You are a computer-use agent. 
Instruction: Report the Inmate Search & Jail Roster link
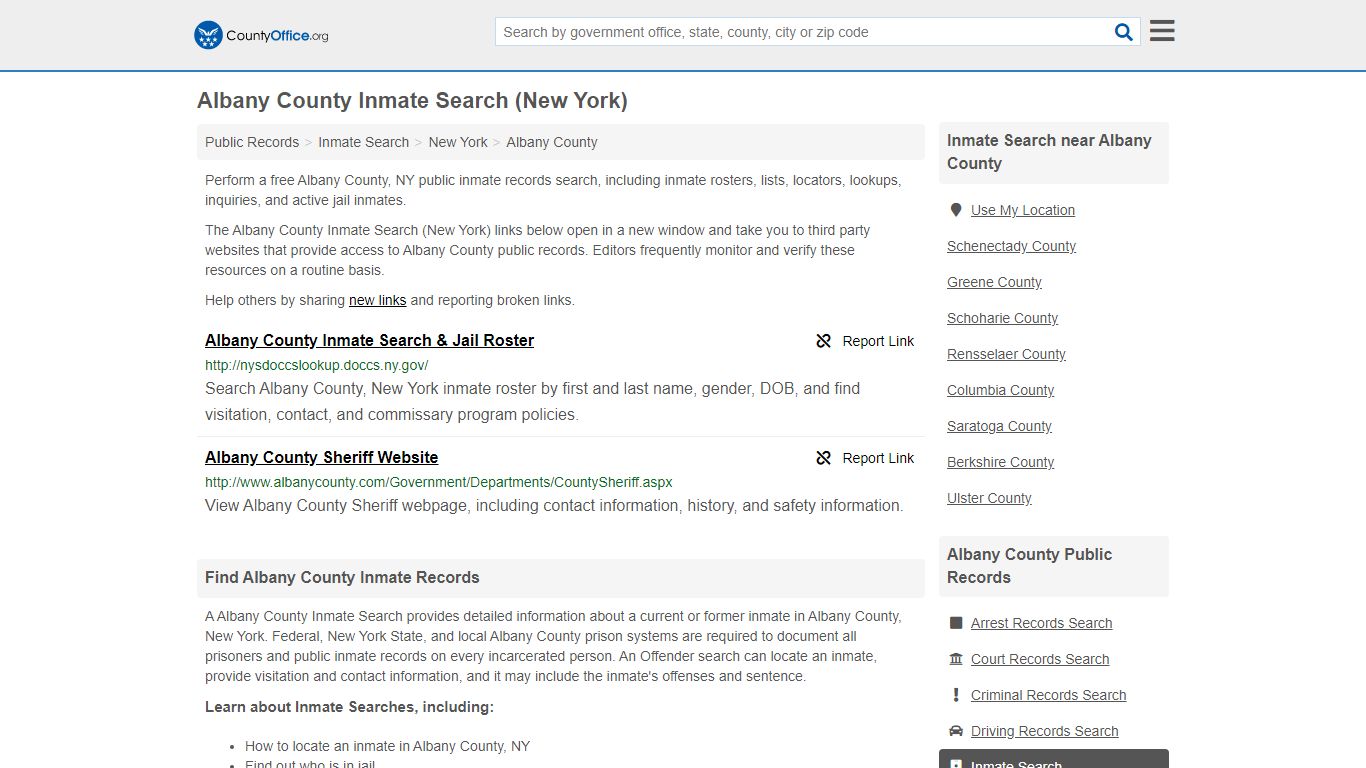pyautogui.click(x=865, y=341)
